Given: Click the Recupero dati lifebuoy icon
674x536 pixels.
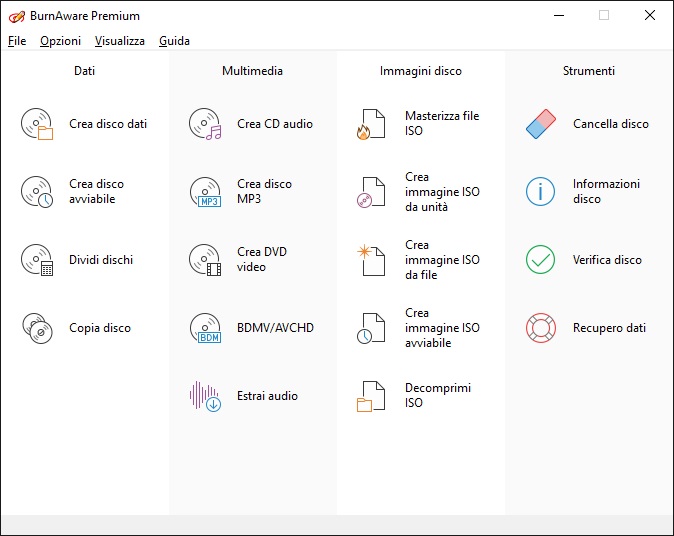Looking at the screenshot, I should tap(540, 328).
